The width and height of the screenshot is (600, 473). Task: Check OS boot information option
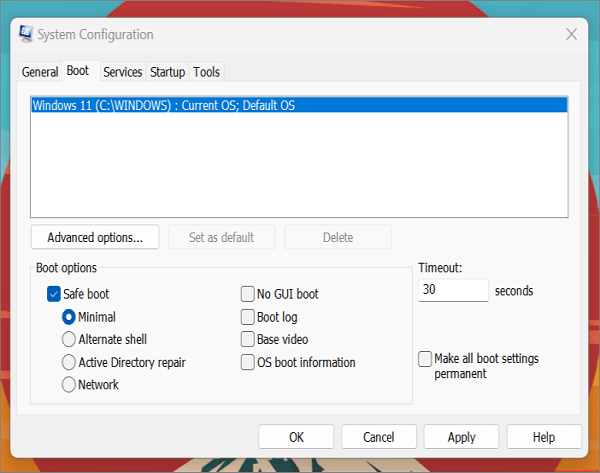(248, 362)
